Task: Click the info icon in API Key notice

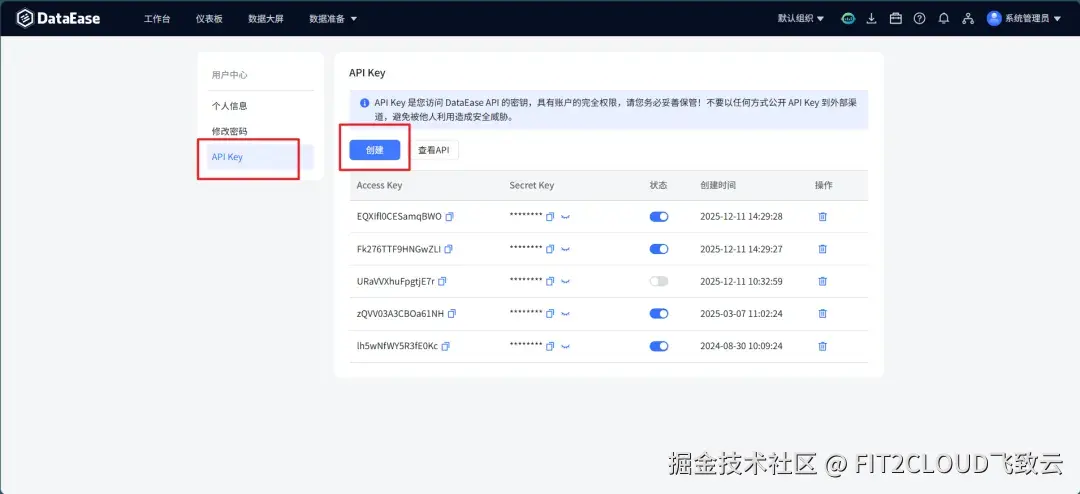Action: [x=364, y=103]
